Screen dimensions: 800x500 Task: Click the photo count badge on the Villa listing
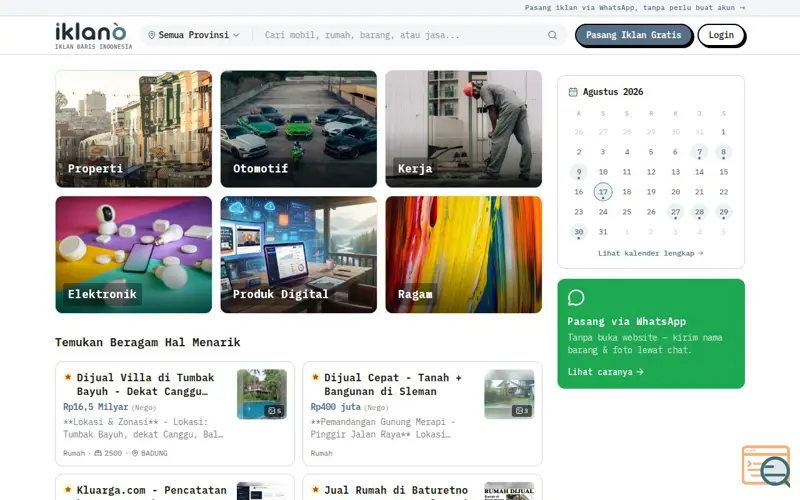pyautogui.click(x=275, y=411)
